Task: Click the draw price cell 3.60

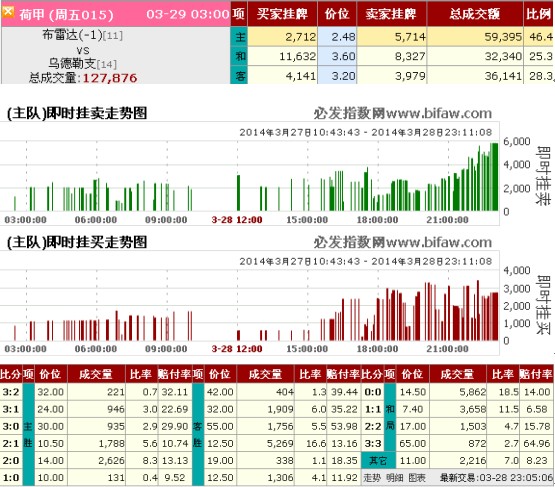Action: click(337, 56)
